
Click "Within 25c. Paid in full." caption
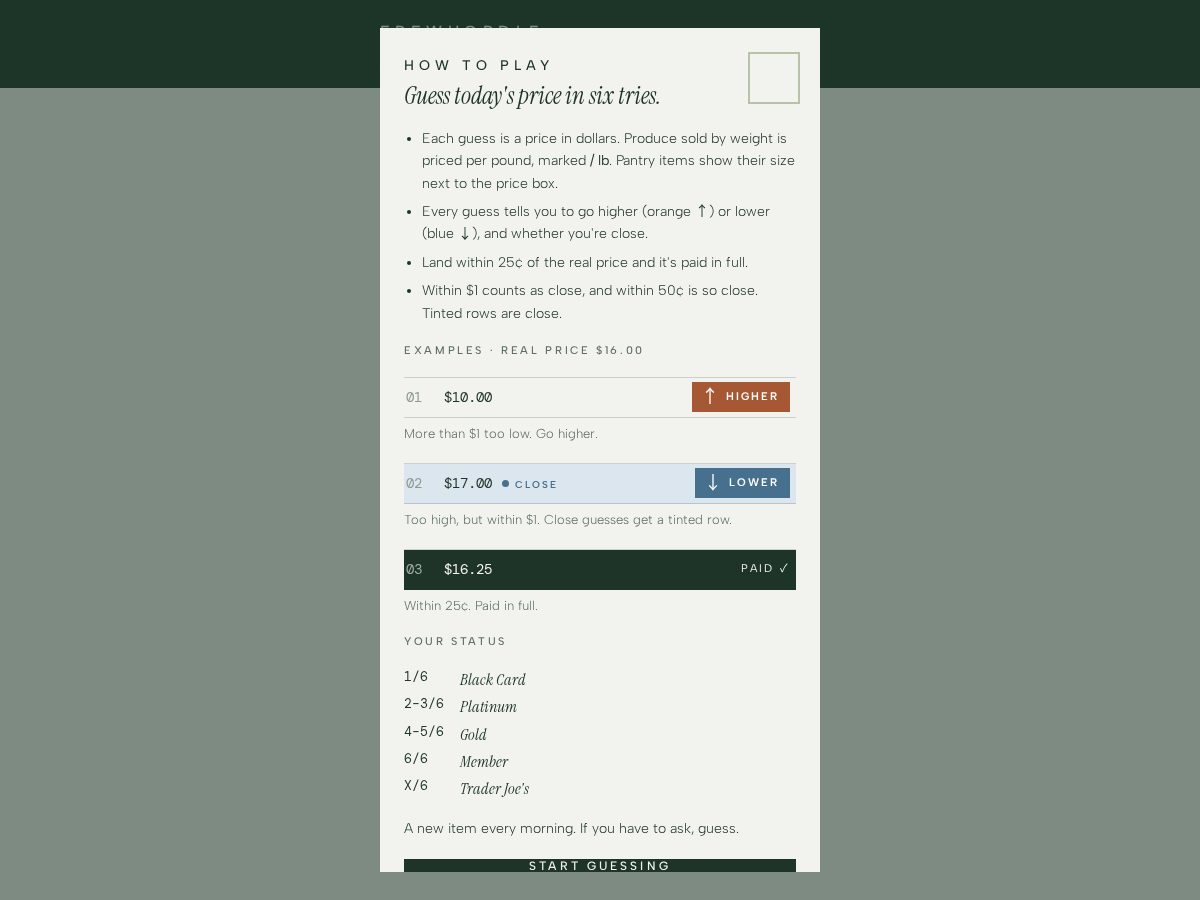click(x=471, y=606)
